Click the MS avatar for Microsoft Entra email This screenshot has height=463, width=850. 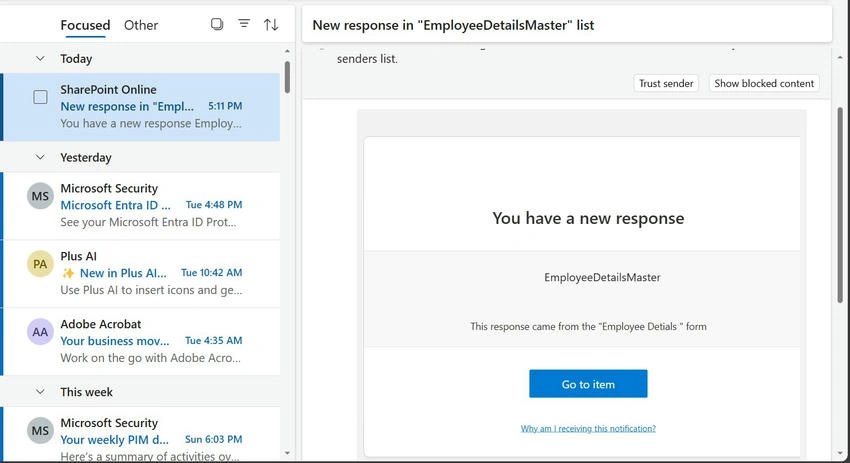pyautogui.click(x=40, y=196)
